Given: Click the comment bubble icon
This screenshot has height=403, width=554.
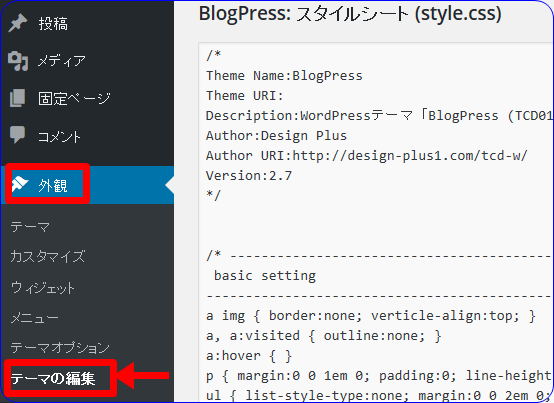Looking at the screenshot, I should click(x=18, y=135).
